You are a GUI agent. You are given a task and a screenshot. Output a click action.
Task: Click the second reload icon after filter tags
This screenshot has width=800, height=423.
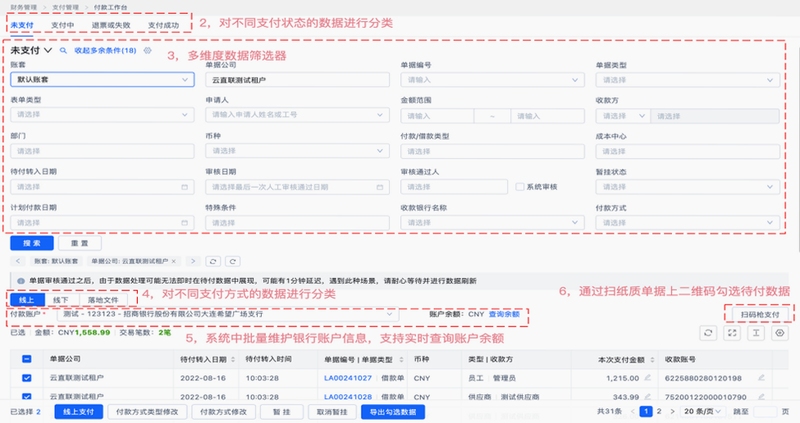233,261
